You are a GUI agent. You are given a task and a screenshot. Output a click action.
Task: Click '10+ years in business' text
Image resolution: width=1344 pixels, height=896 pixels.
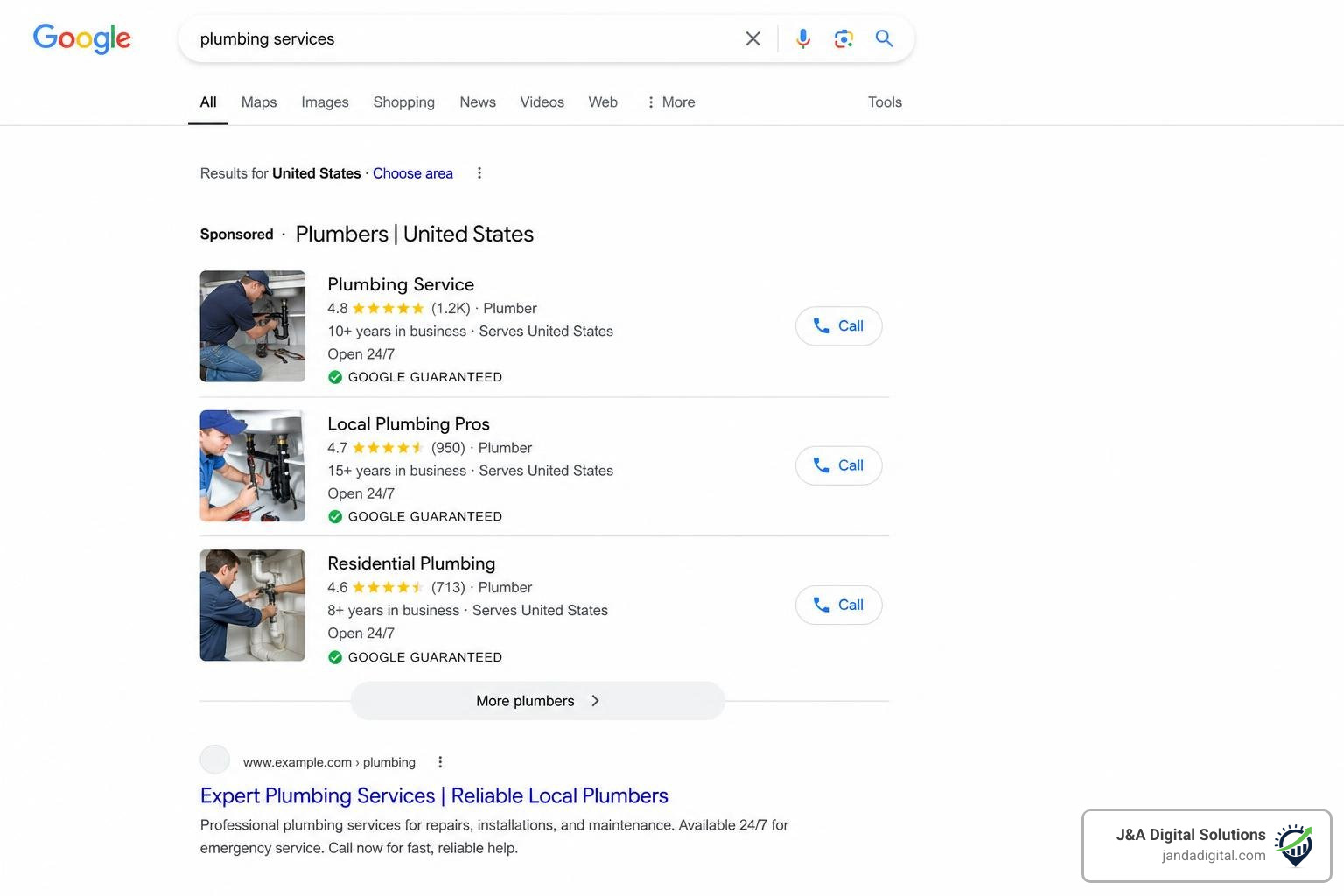coord(396,332)
